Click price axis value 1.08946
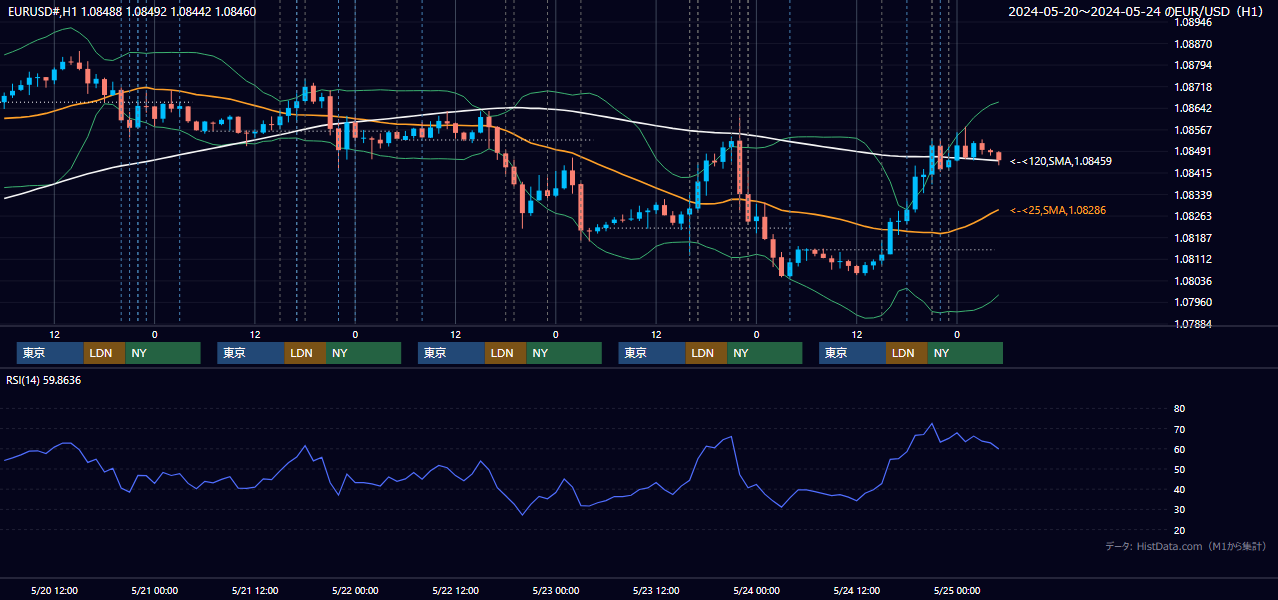 tap(1193, 22)
